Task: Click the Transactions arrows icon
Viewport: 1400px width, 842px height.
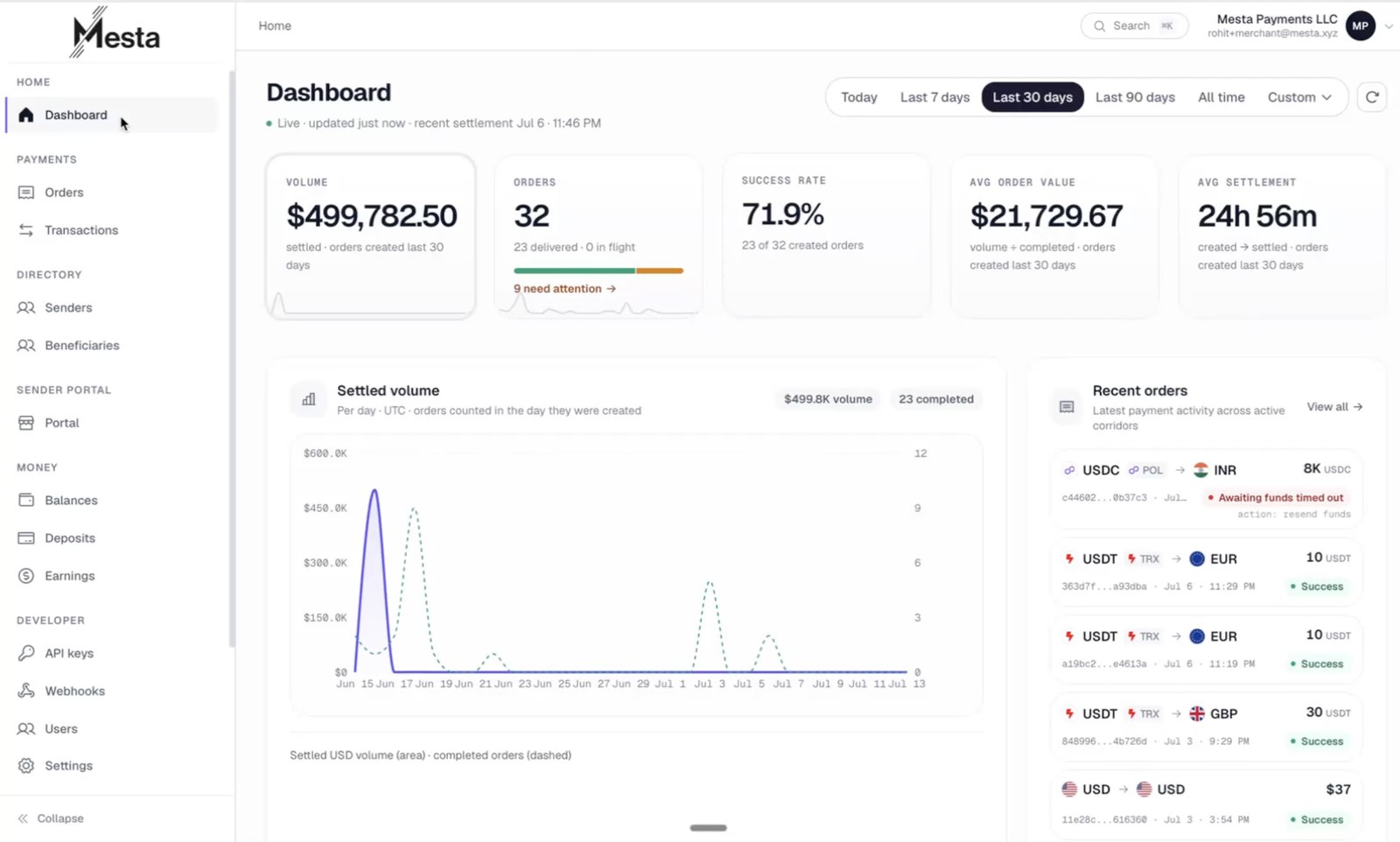Action: click(26, 230)
